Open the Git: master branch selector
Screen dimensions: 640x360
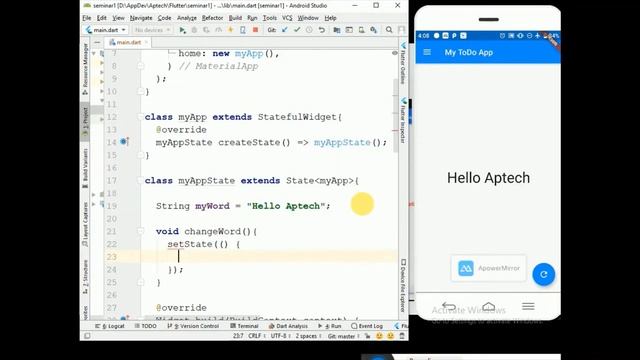coord(343,336)
